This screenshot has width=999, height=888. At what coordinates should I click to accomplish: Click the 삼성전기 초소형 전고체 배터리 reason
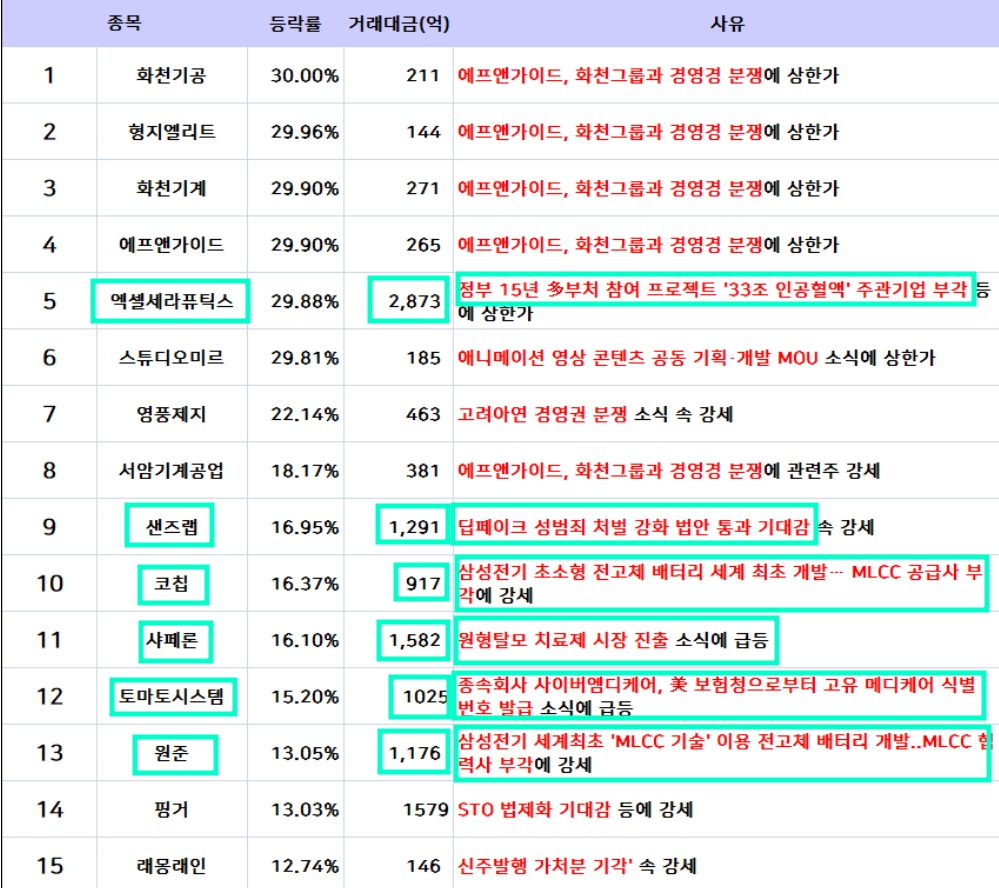(x=721, y=583)
